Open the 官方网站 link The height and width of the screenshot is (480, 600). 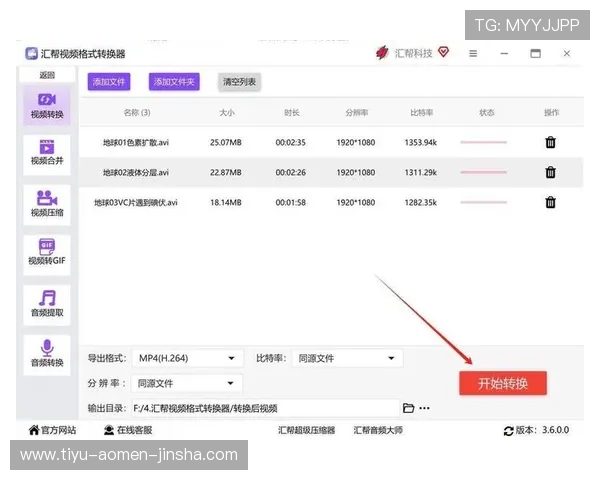52,430
